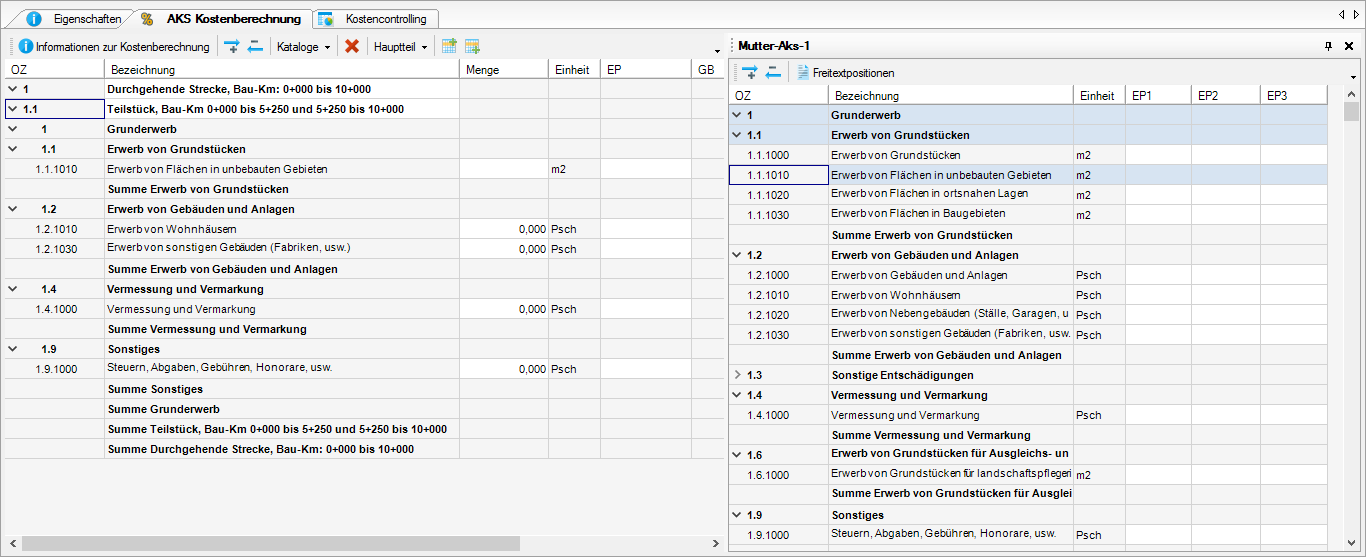Open the Hauptteil dropdown
1366x557 pixels.
click(399, 46)
